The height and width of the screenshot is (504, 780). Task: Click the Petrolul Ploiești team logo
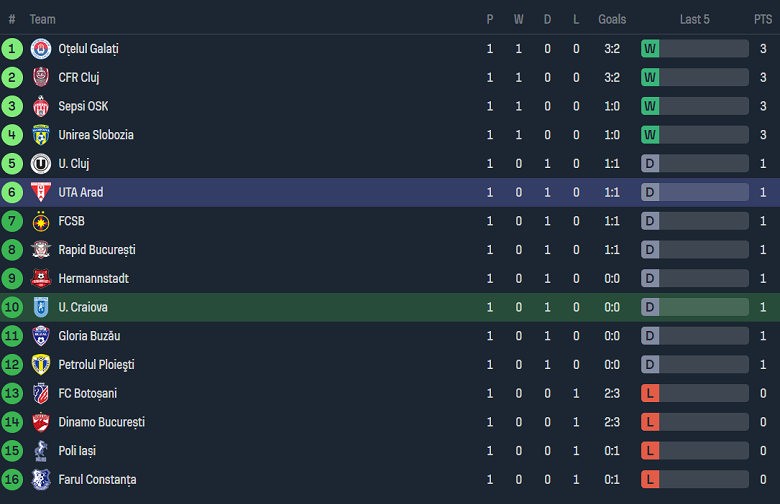(x=41, y=365)
